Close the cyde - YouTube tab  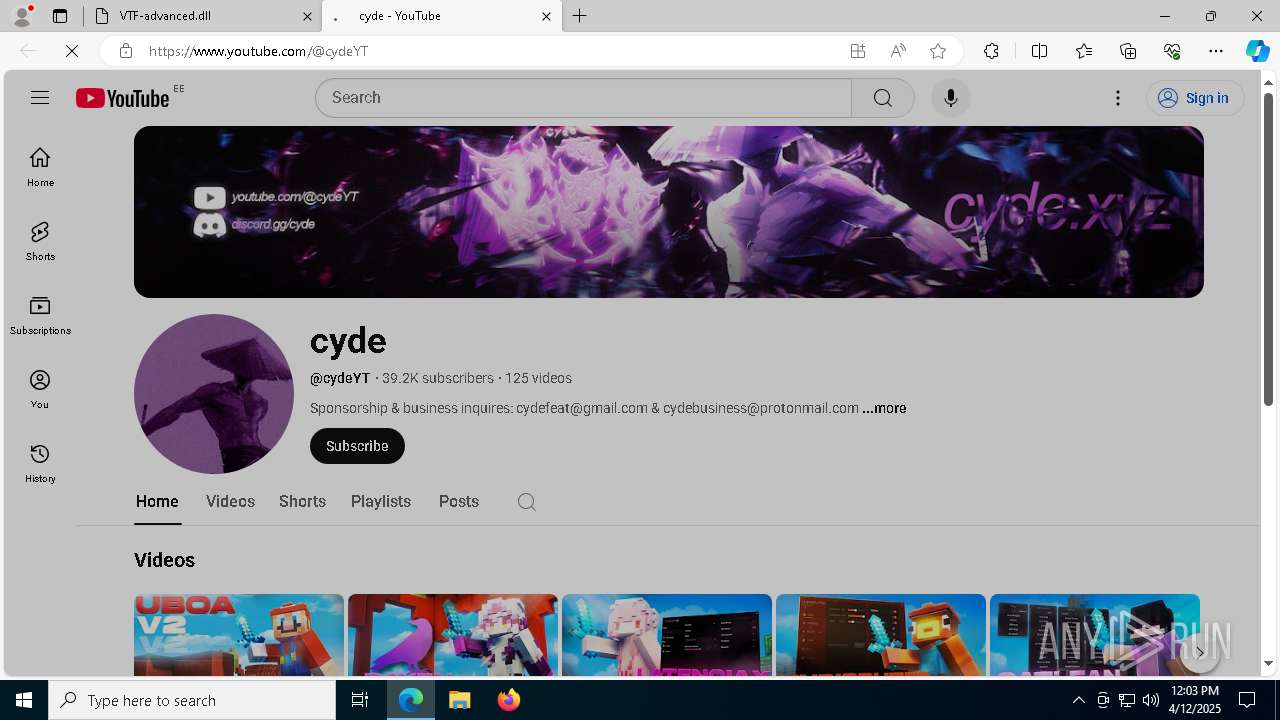tap(546, 16)
